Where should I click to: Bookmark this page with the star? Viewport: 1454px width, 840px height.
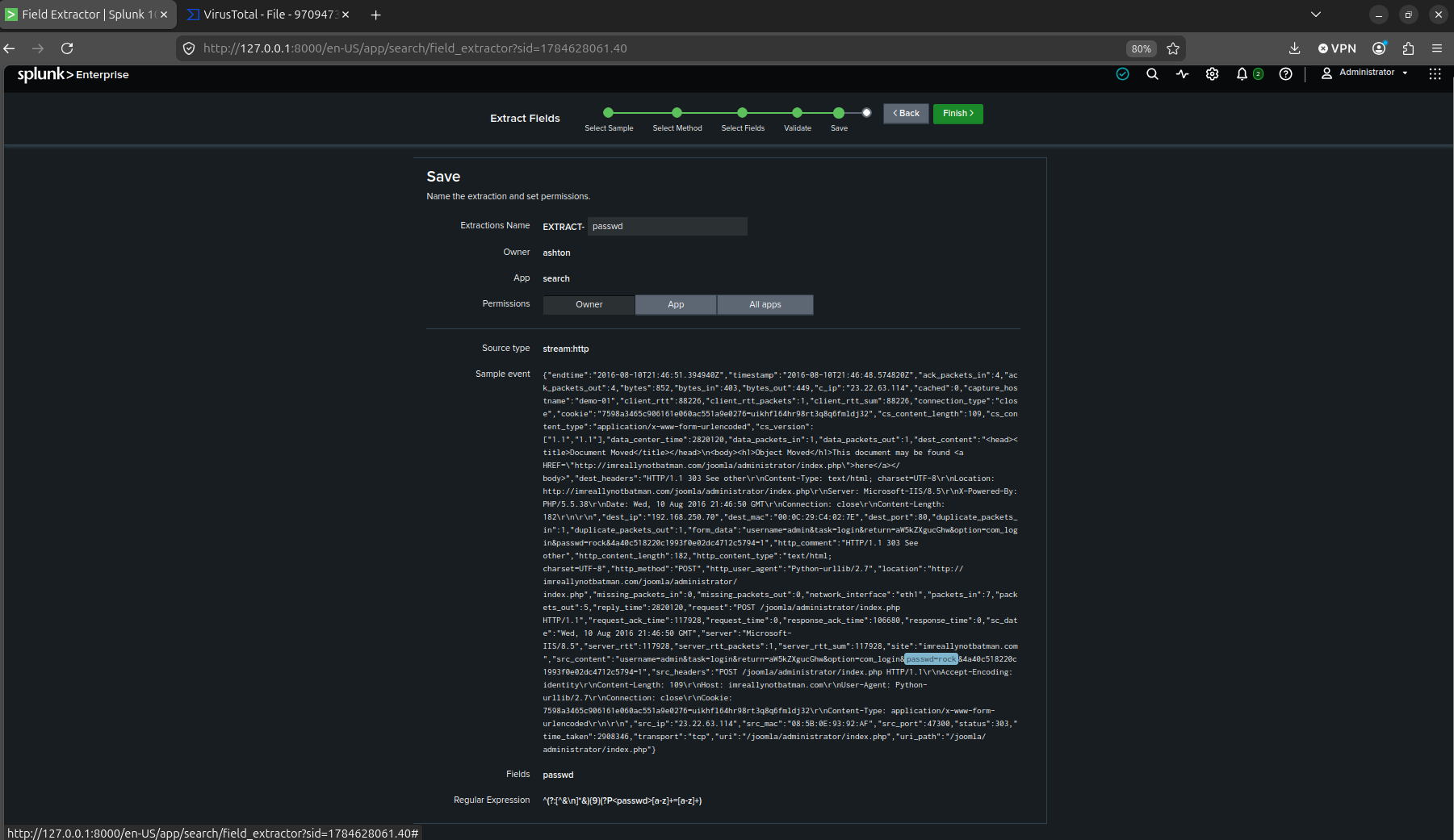click(1173, 48)
